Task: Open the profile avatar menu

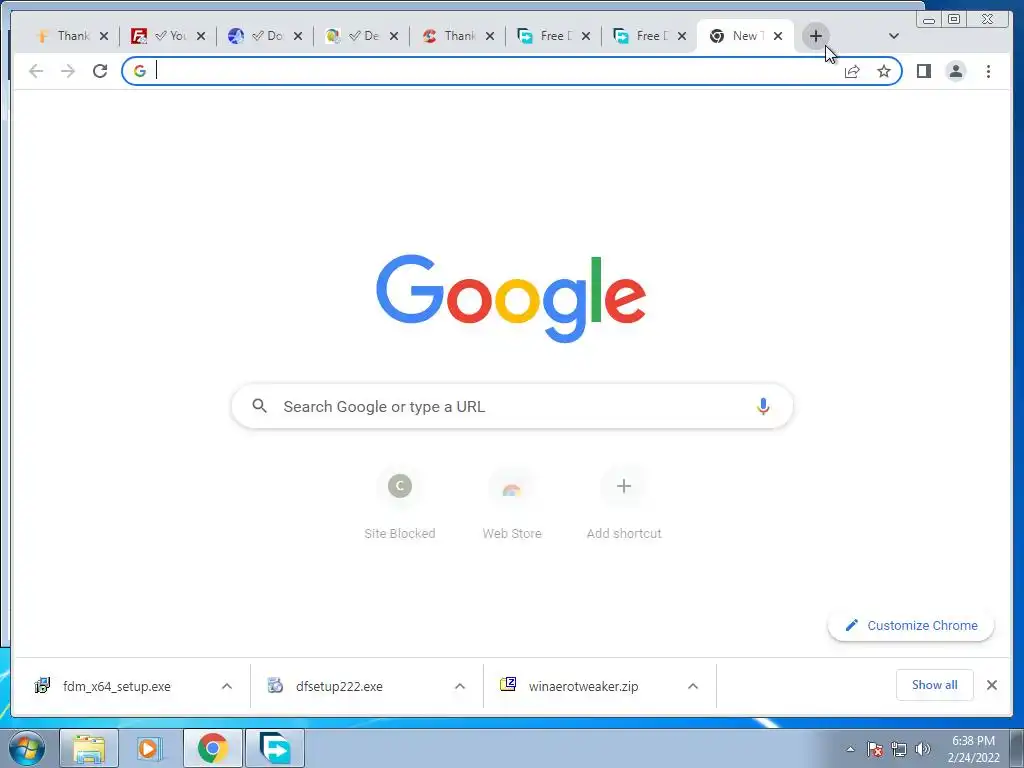Action: (955, 71)
